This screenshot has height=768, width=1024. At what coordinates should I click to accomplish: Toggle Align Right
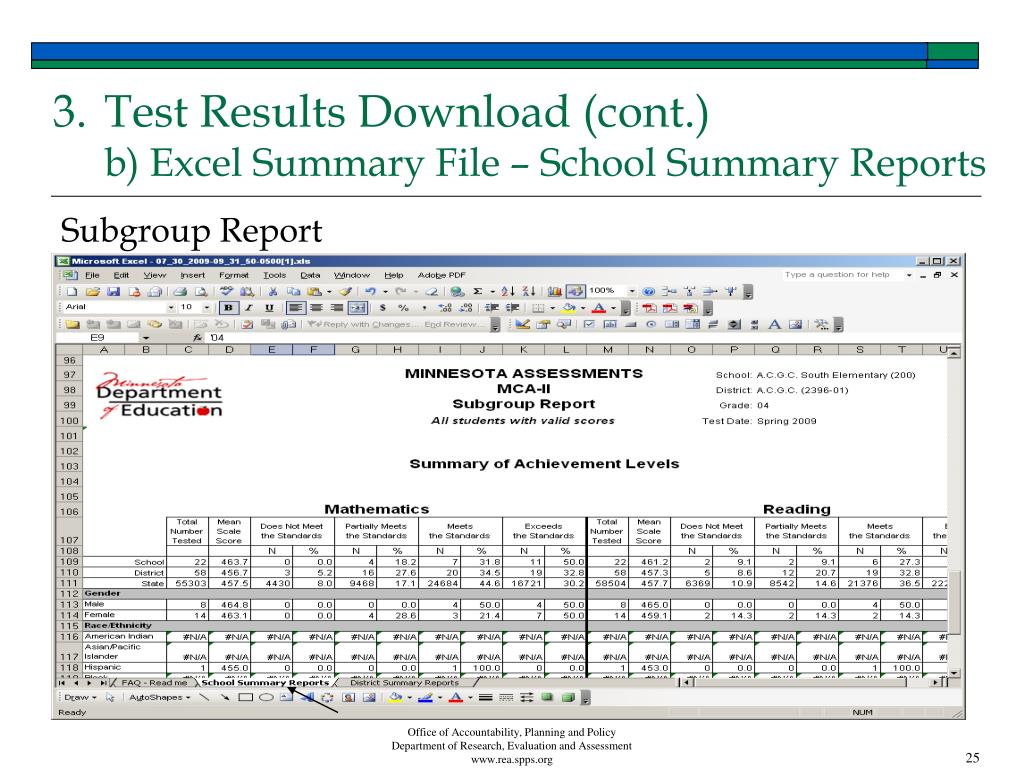(x=337, y=308)
